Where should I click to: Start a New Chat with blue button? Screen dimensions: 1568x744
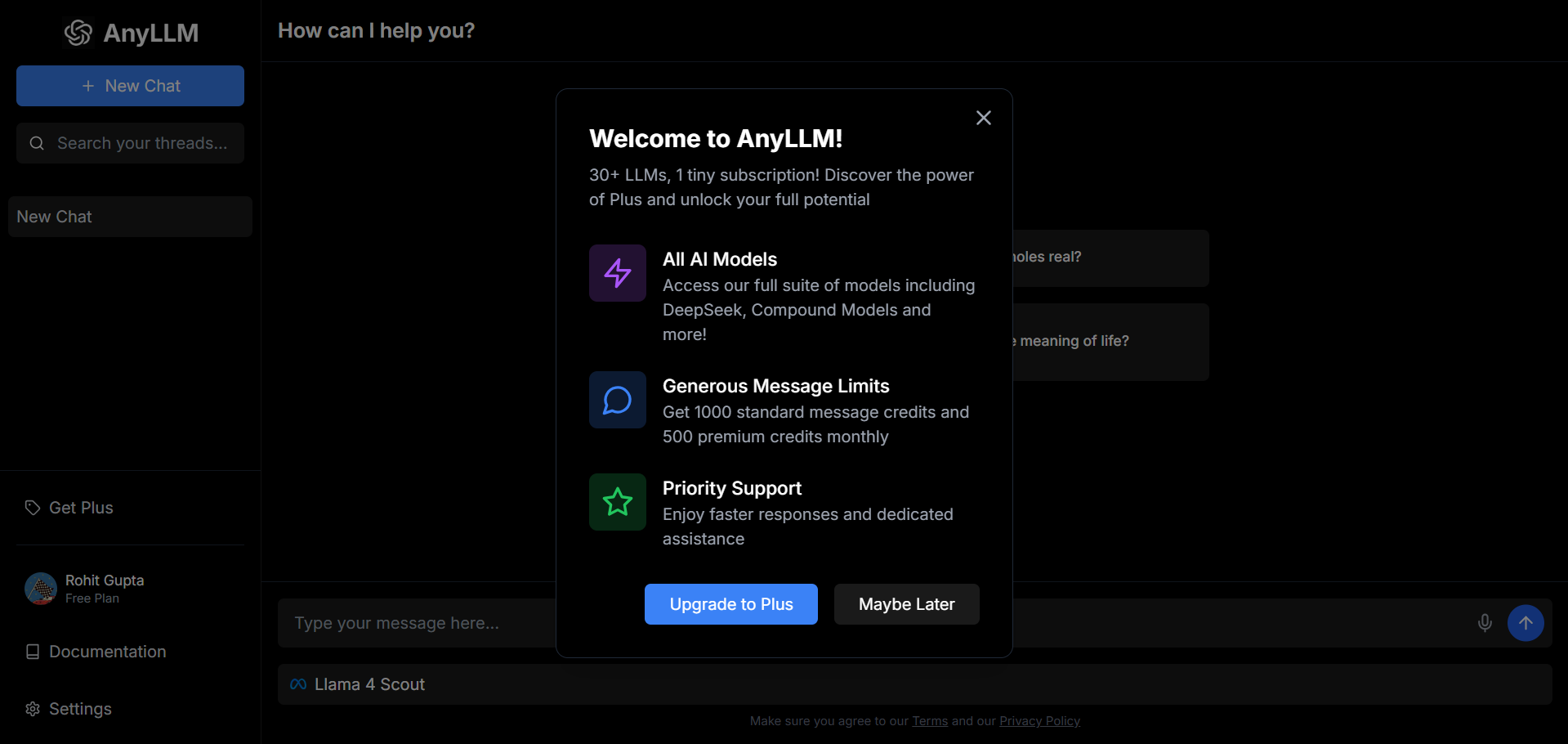point(130,86)
